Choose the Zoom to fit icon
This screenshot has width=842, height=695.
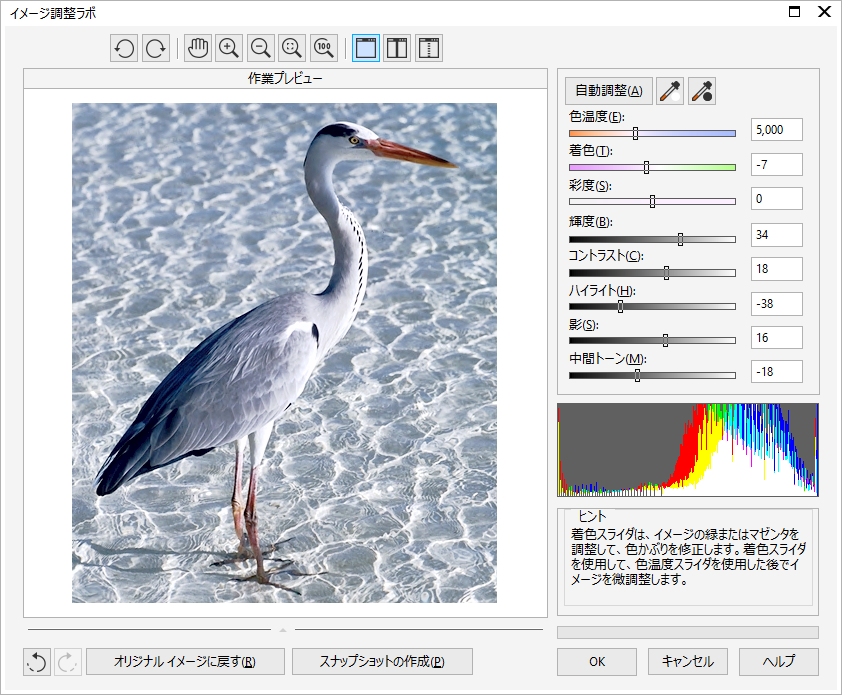pos(292,48)
